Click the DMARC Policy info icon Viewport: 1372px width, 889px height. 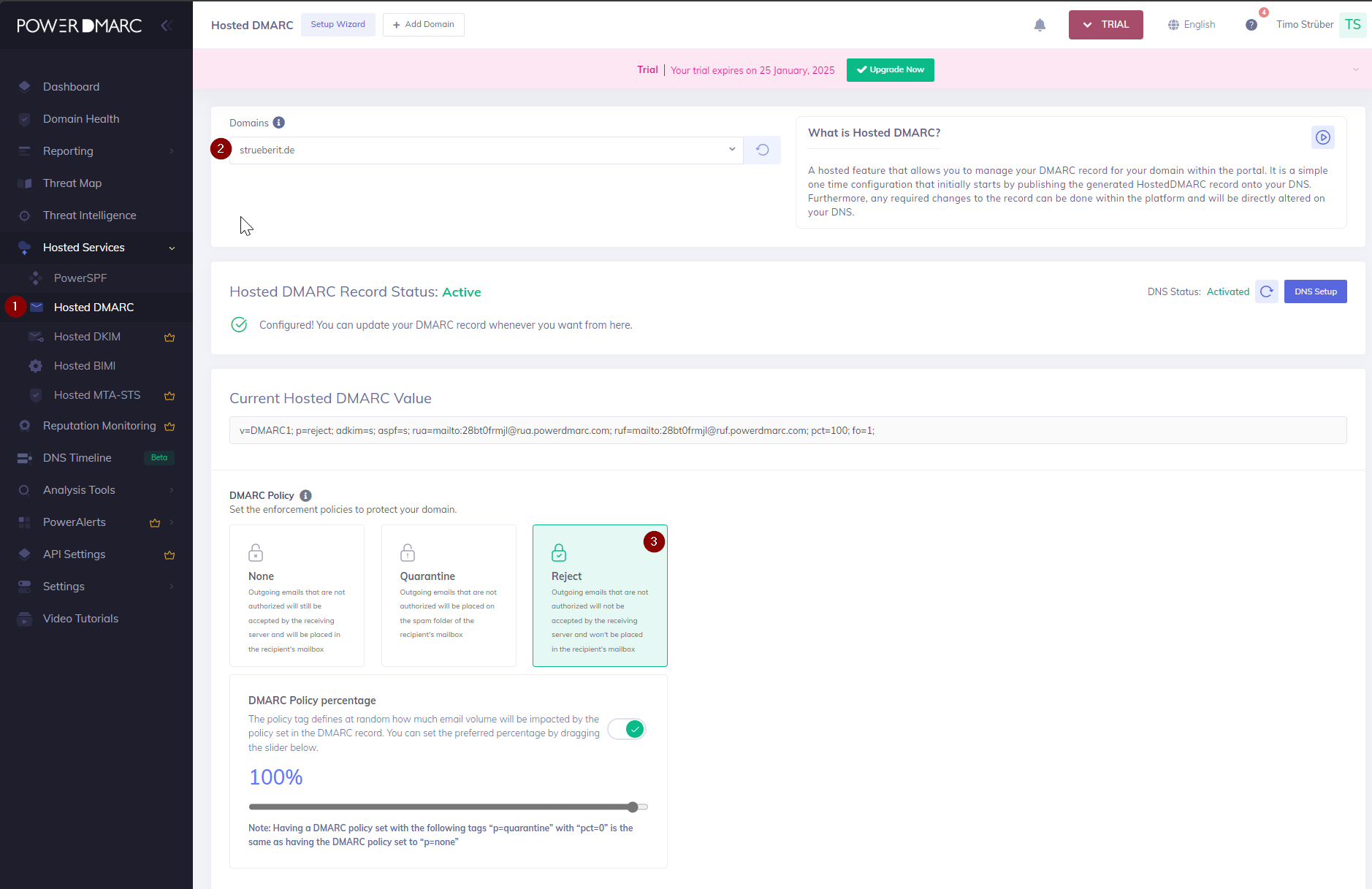tap(305, 495)
